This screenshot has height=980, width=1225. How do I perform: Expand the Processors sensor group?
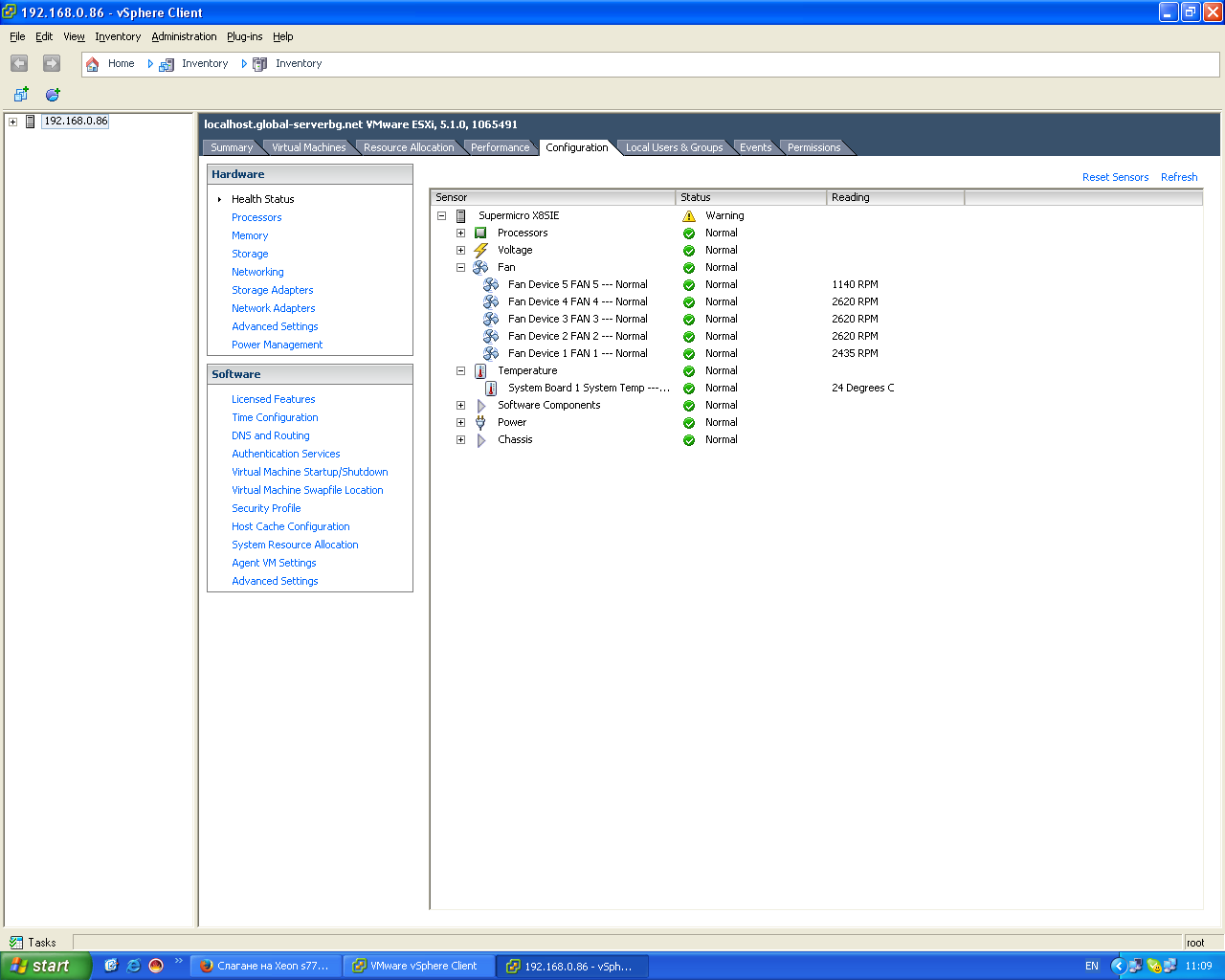(460, 234)
